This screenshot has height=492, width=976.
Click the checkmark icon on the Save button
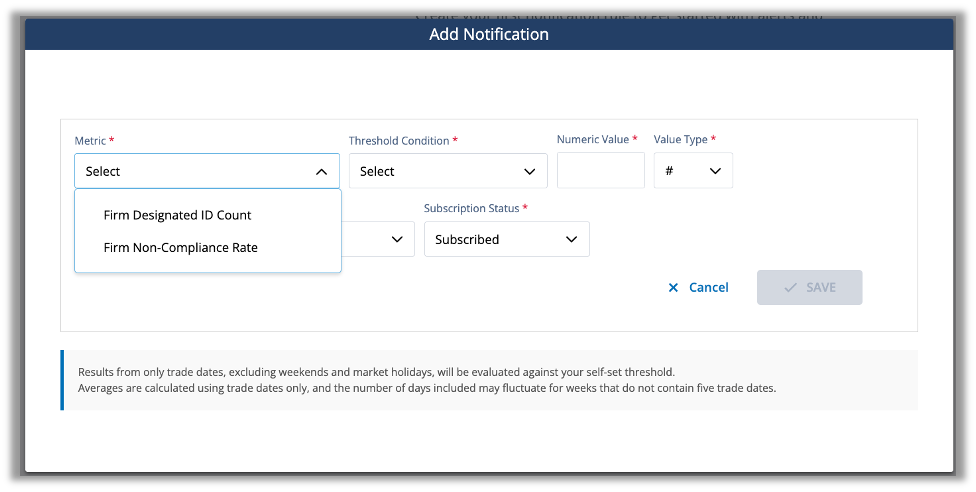click(790, 288)
